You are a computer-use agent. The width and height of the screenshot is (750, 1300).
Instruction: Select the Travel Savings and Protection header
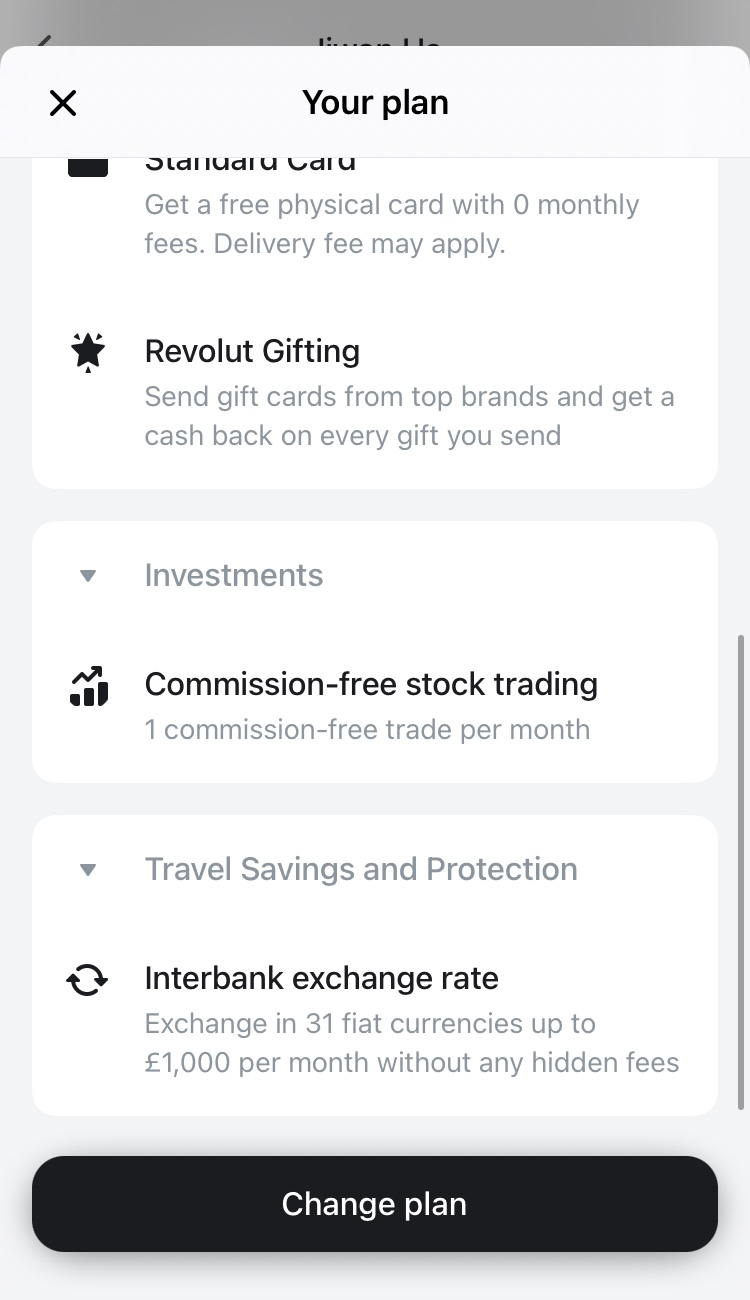[361, 869]
